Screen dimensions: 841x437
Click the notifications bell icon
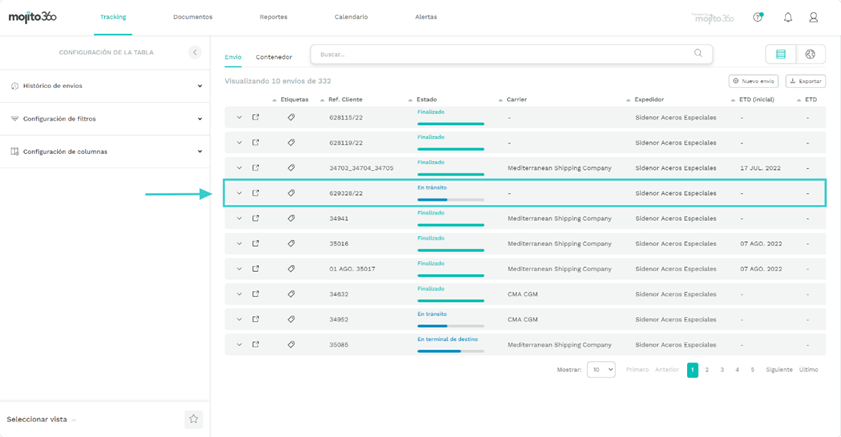pyautogui.click(x=788, y=17)
